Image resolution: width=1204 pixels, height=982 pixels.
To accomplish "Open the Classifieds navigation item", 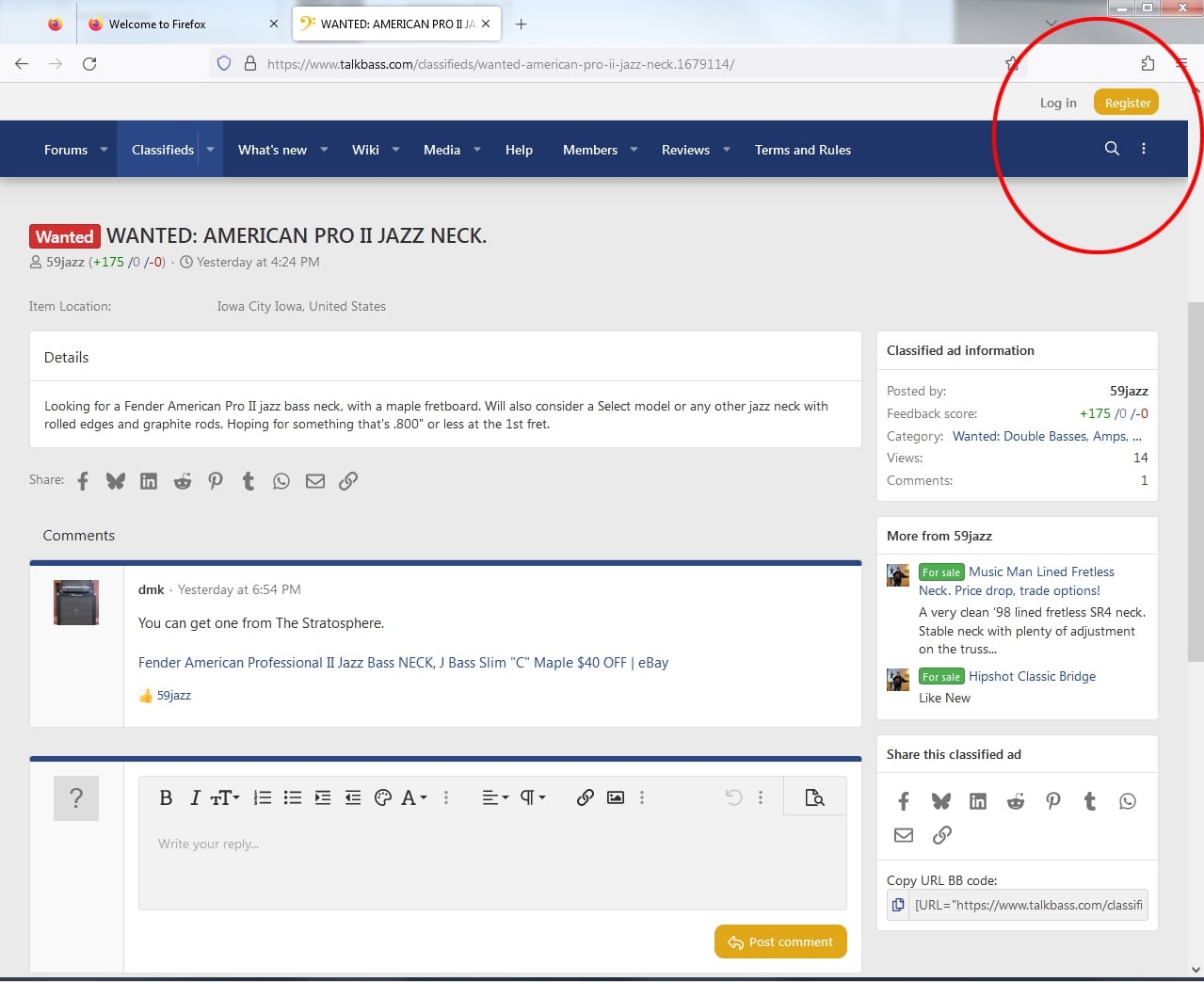I will [163, 150].
